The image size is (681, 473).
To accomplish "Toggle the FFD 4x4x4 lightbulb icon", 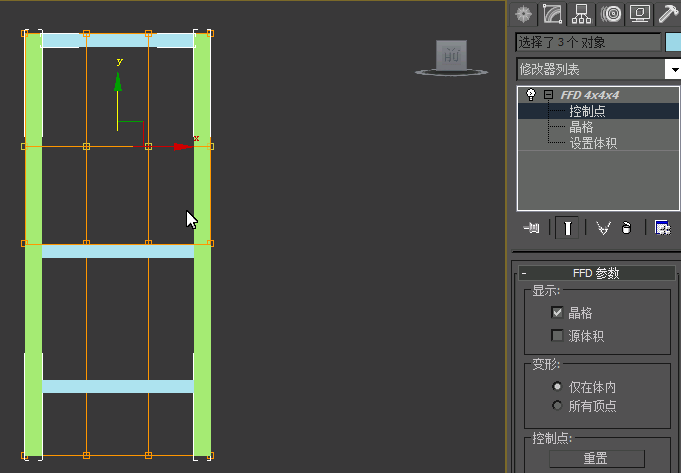I will pyautogui.click(x=530, y=94).
